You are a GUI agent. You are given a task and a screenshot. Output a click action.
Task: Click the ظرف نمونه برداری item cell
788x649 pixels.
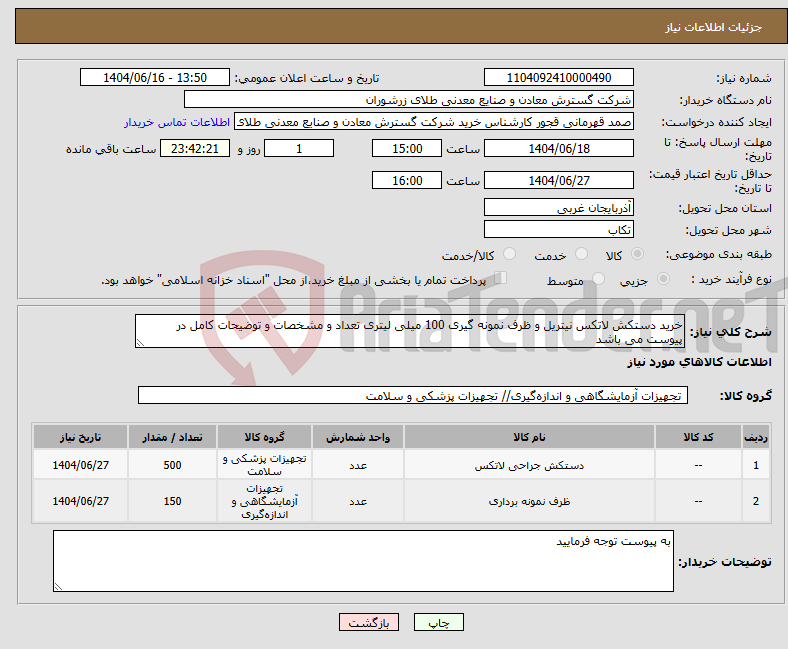click(x=529, y=501)
